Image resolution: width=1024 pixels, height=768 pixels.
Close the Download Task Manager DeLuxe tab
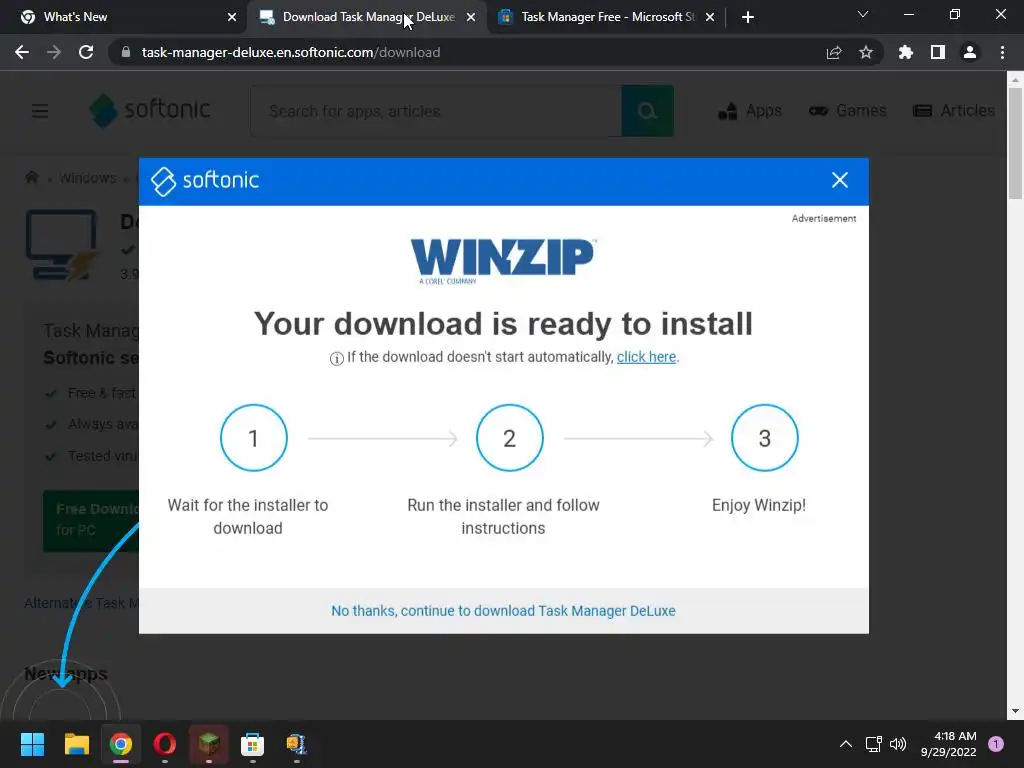tap(471, 17)
